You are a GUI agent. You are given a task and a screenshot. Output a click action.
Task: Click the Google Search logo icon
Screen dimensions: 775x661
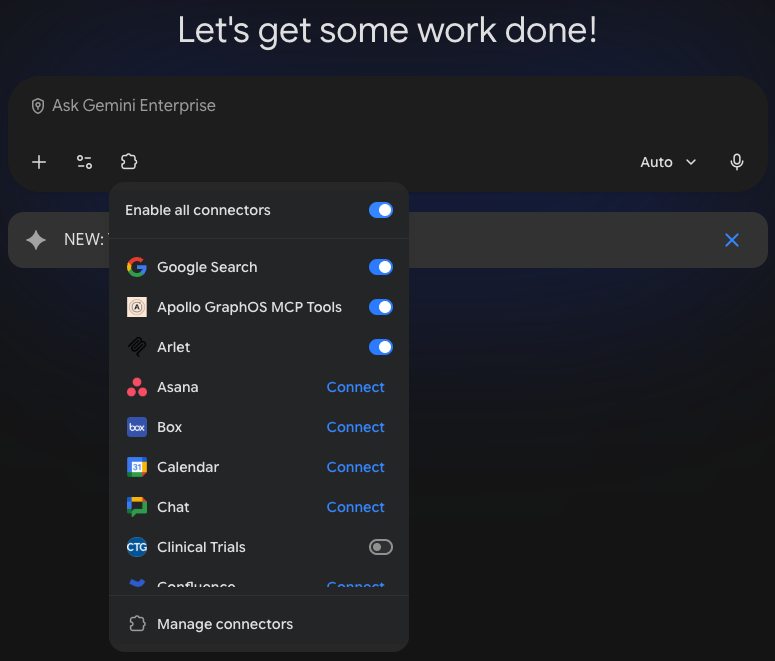[137, 267]
